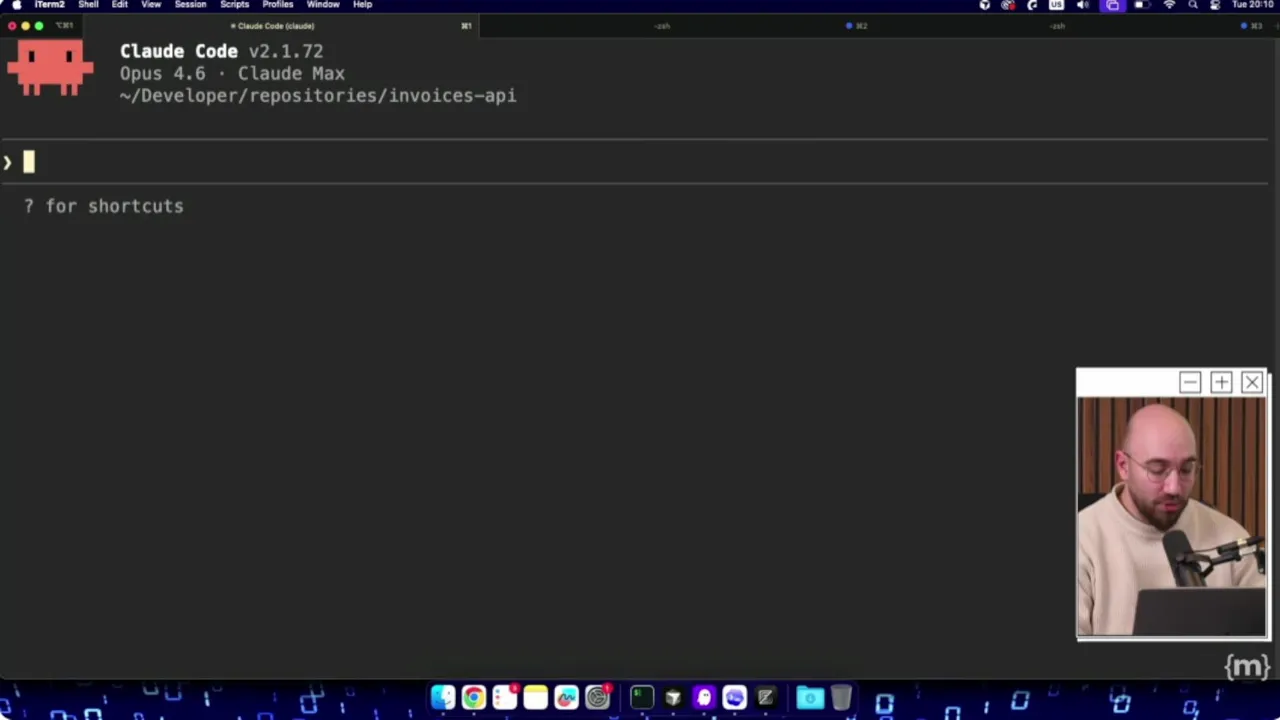Viewport: 1280px width, 720px height.
Task: Open the Edit menu
Action: (x=120, y=5)
